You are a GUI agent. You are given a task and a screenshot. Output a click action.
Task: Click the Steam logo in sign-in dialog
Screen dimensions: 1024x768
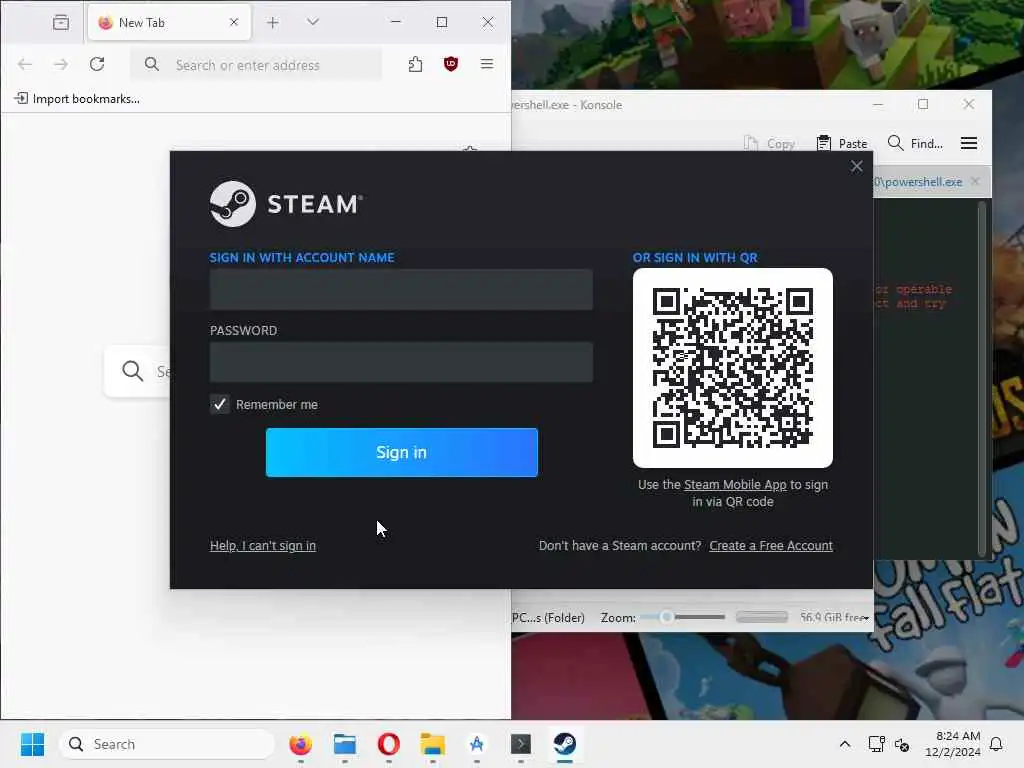[x=285, y=204]
